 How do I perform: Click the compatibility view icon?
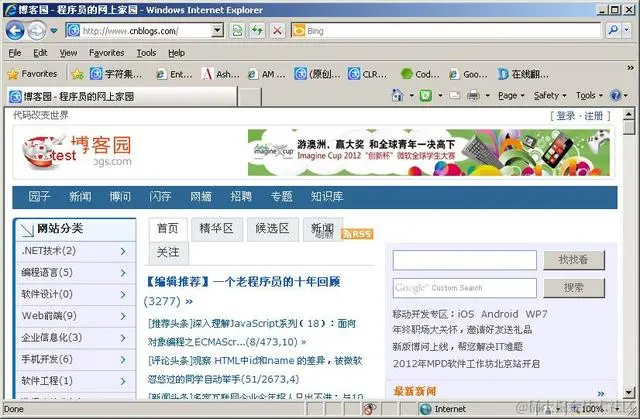coord(238,31)
